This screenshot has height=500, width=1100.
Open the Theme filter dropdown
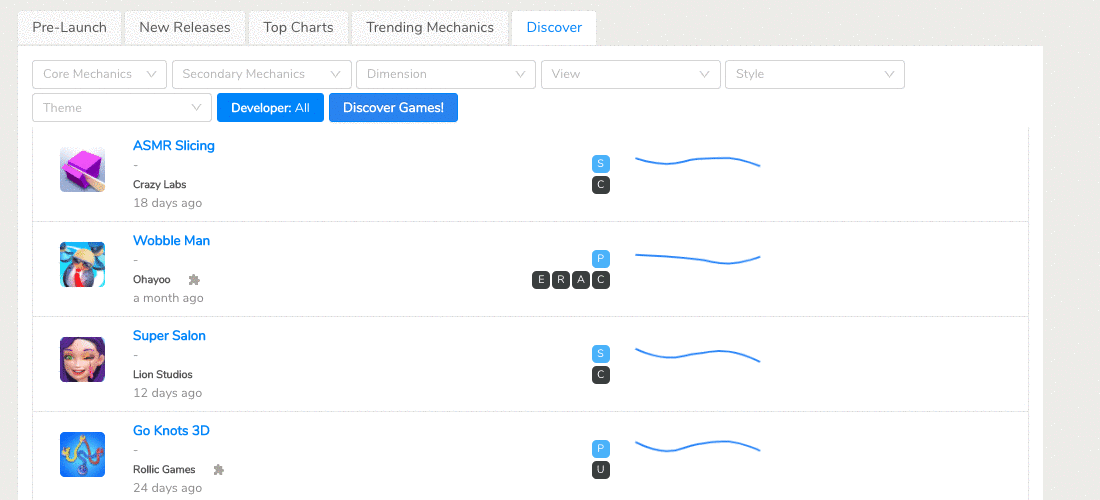coord(122,107)
